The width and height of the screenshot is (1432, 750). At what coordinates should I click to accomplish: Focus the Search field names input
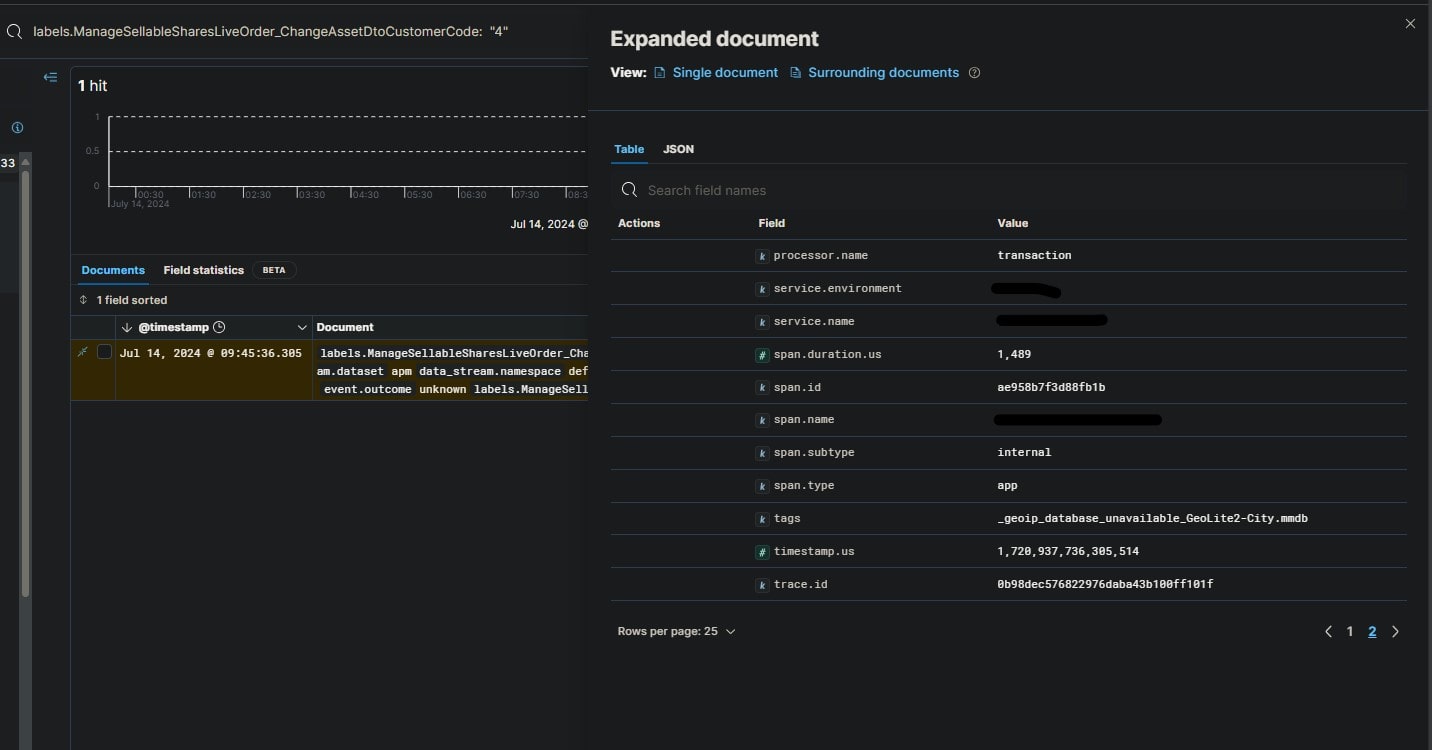tap(1008, 190)
